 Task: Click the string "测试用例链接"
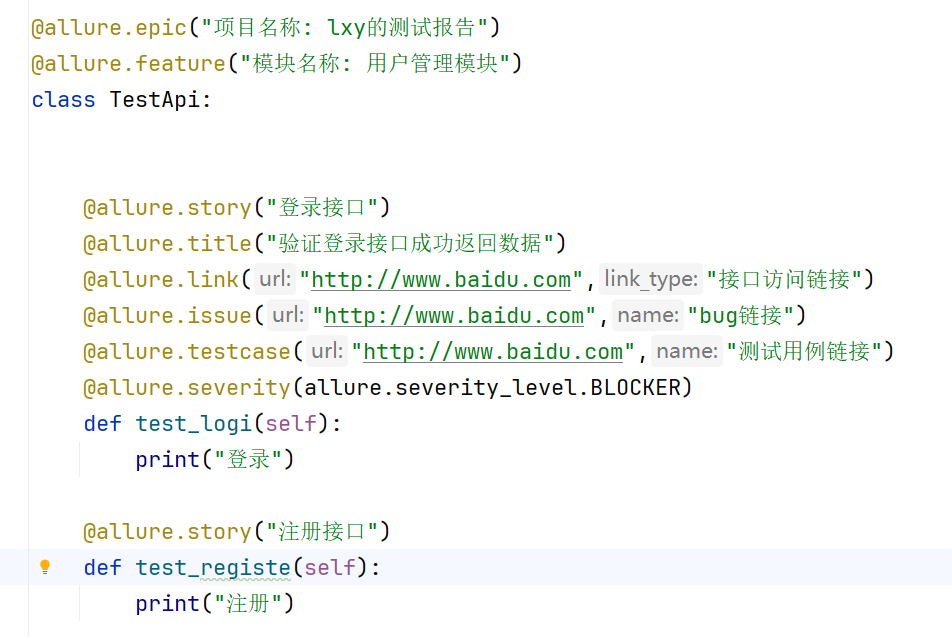pyautogui.click(x=804, y=351)
